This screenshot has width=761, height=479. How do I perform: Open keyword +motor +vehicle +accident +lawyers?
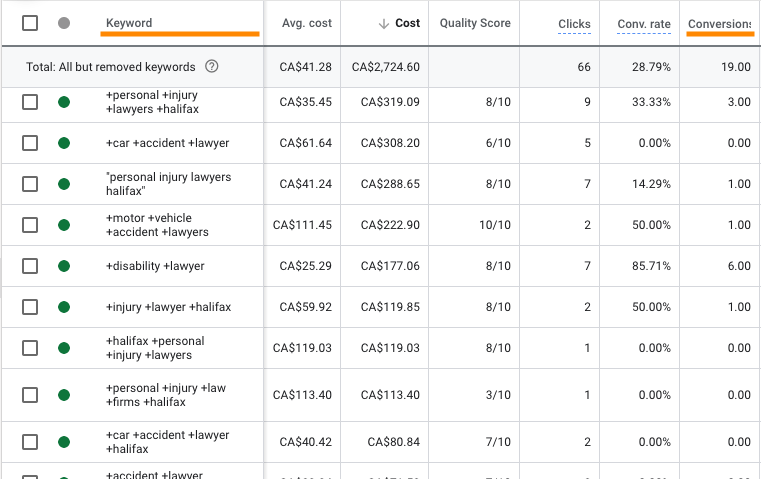point(157,225)
